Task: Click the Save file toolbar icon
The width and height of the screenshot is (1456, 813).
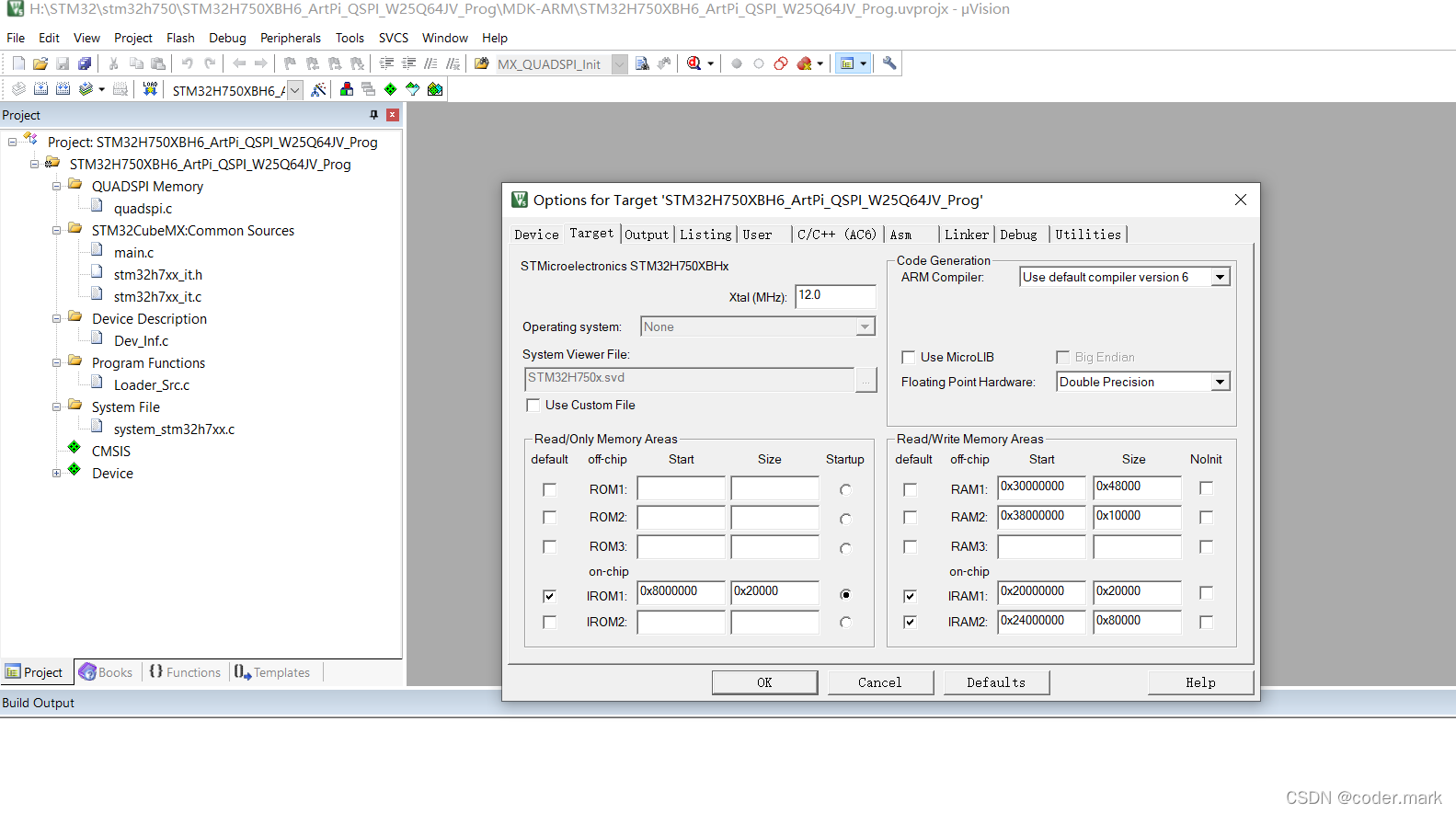Action: tap(63, 63)
